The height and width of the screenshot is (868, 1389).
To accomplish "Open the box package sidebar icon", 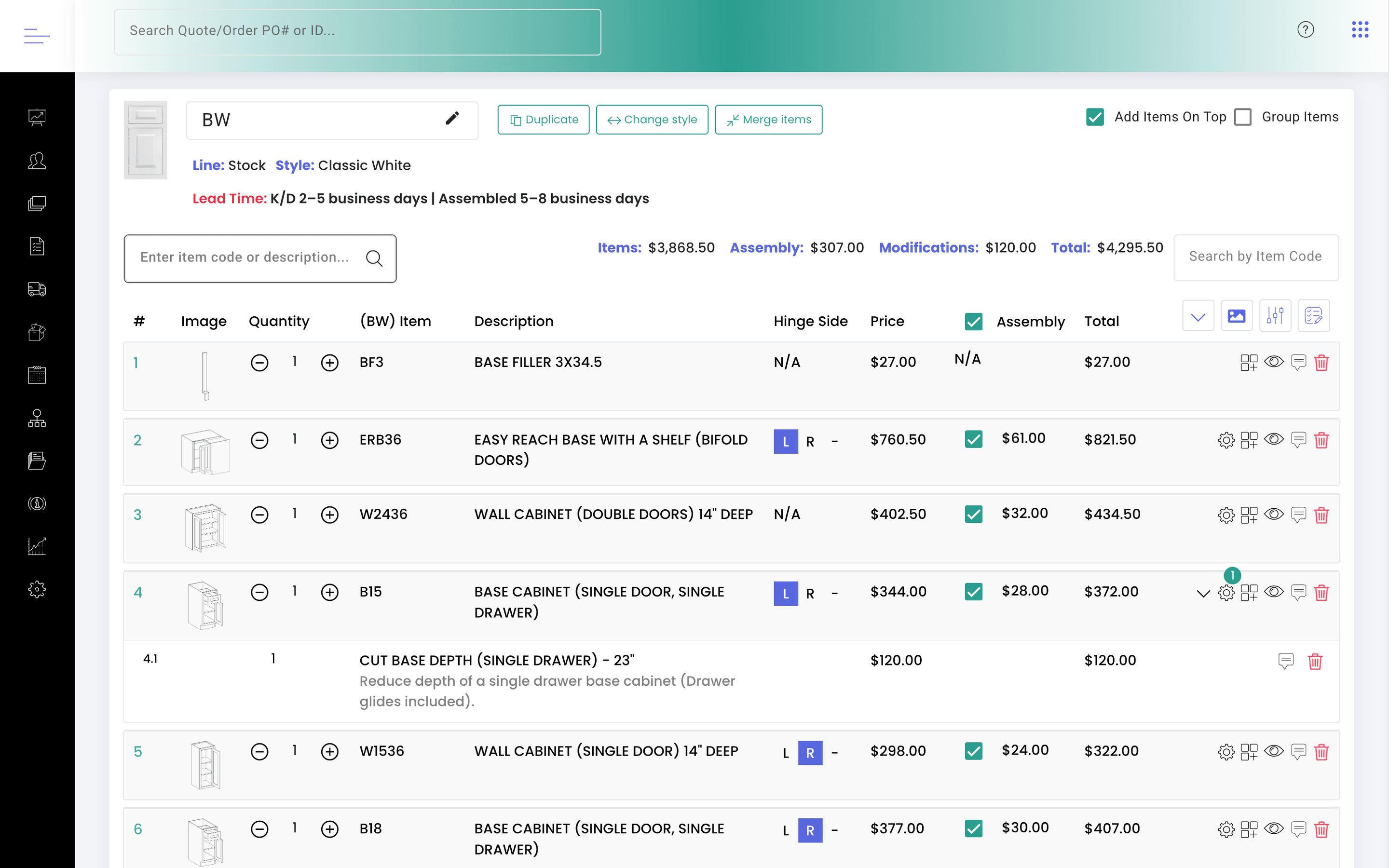I will click(37, 332).
